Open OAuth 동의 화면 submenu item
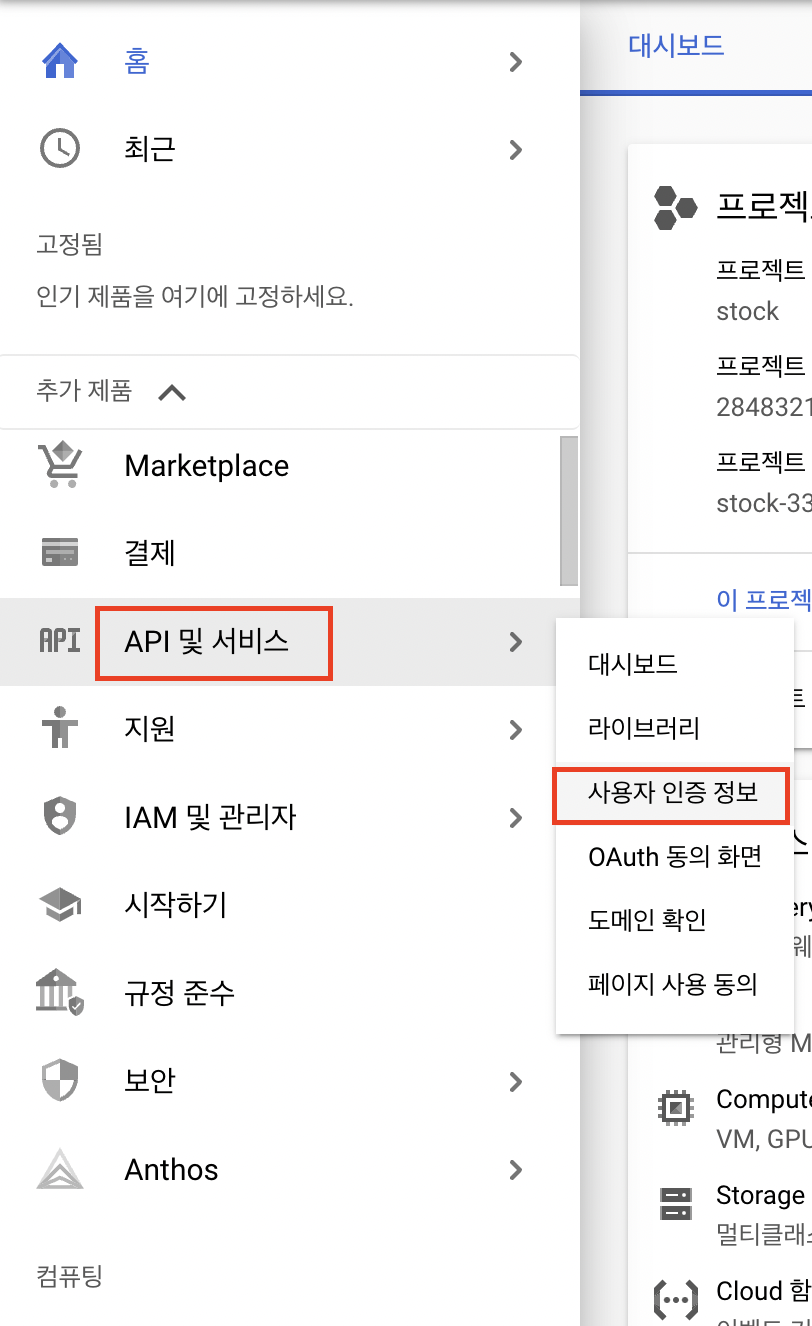Image resolution: width=812 pixels, height=1326 pixels. [x=675, y=856]
